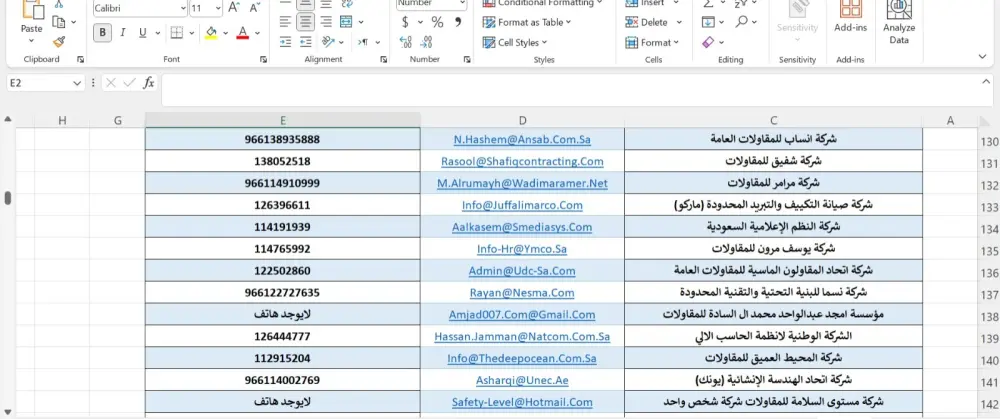Open the Fill Color dropdown arrow
1000x419 pixels.
click(225, 33)
